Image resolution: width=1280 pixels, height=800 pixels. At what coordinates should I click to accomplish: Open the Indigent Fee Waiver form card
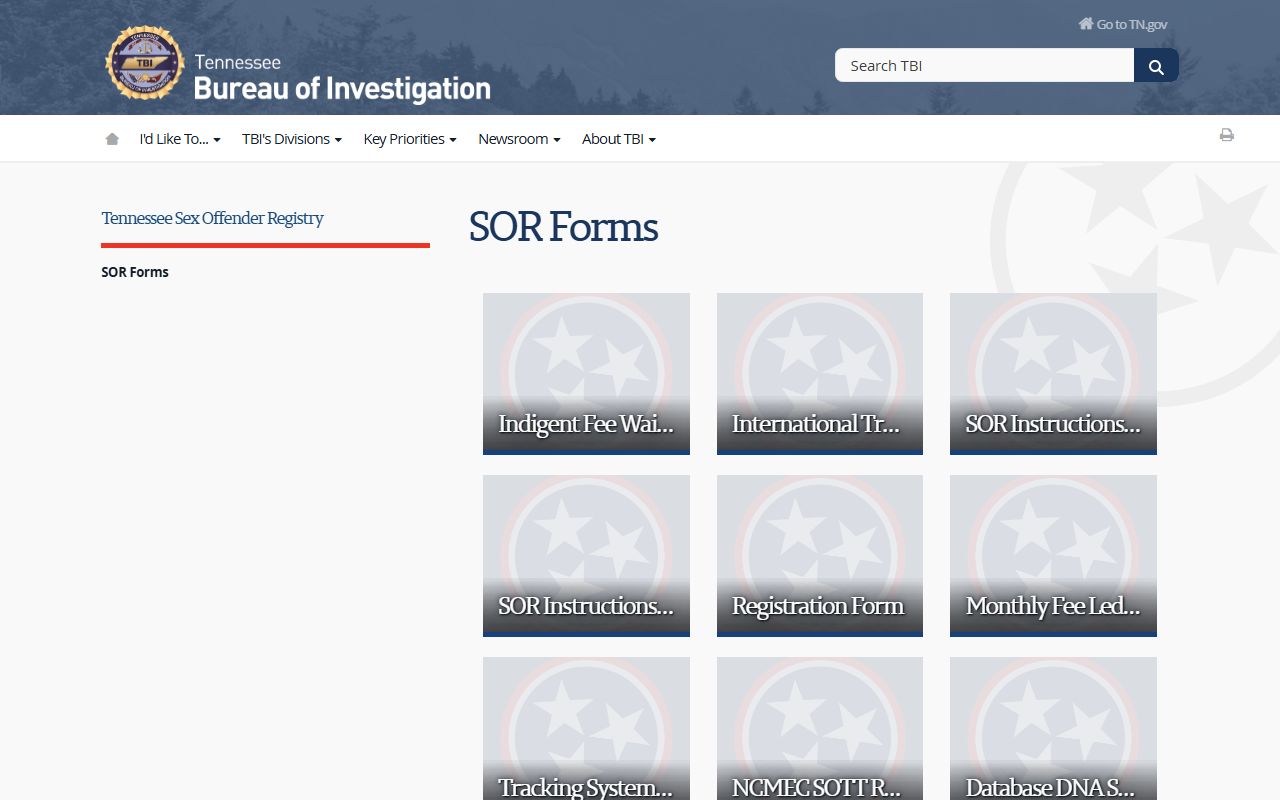586,374
